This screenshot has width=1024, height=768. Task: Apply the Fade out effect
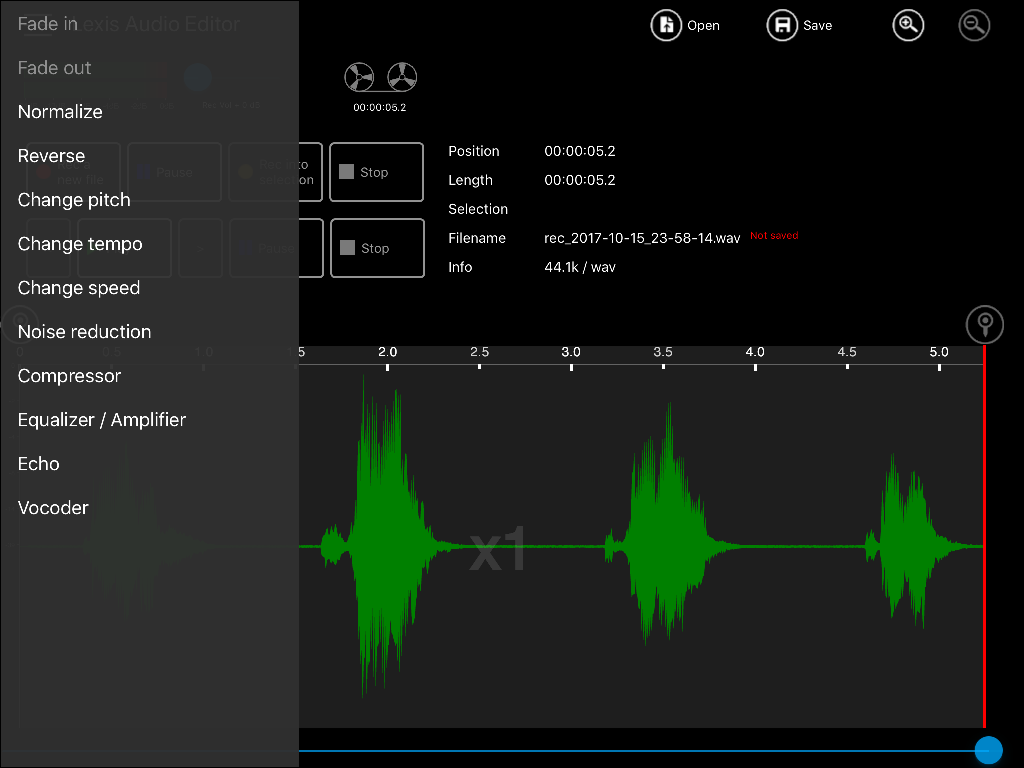[54, 68]
